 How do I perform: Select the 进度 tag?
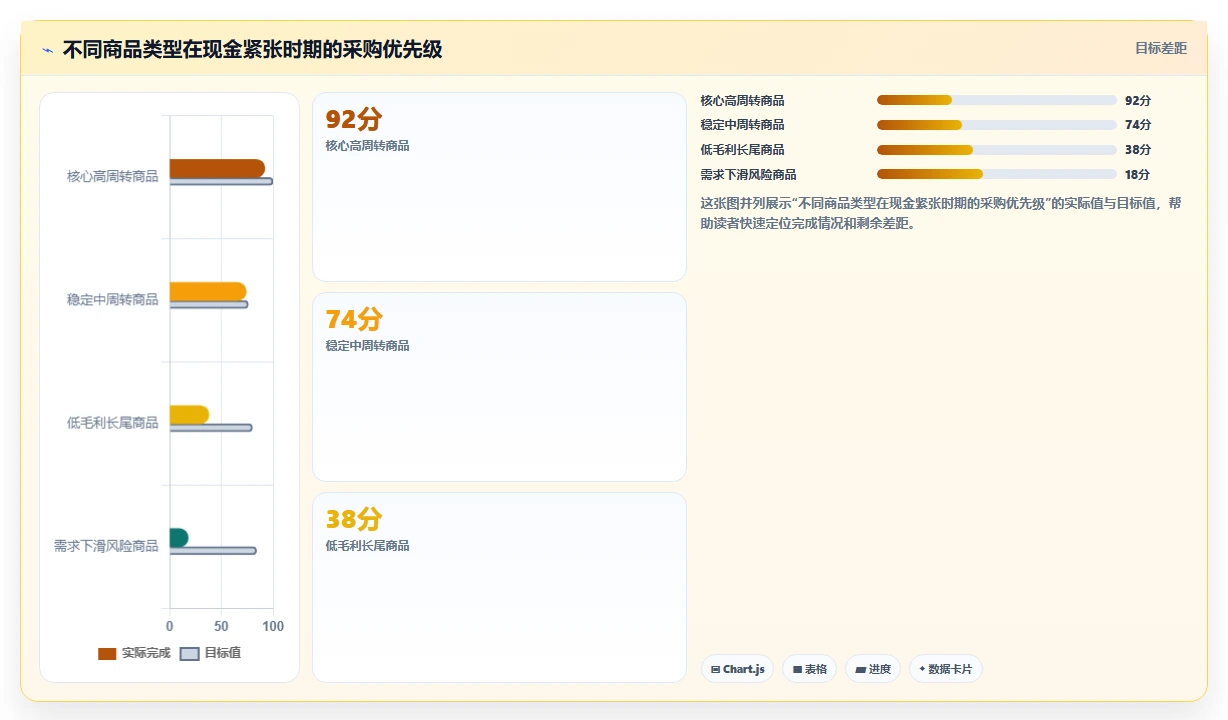coord(873,669)
